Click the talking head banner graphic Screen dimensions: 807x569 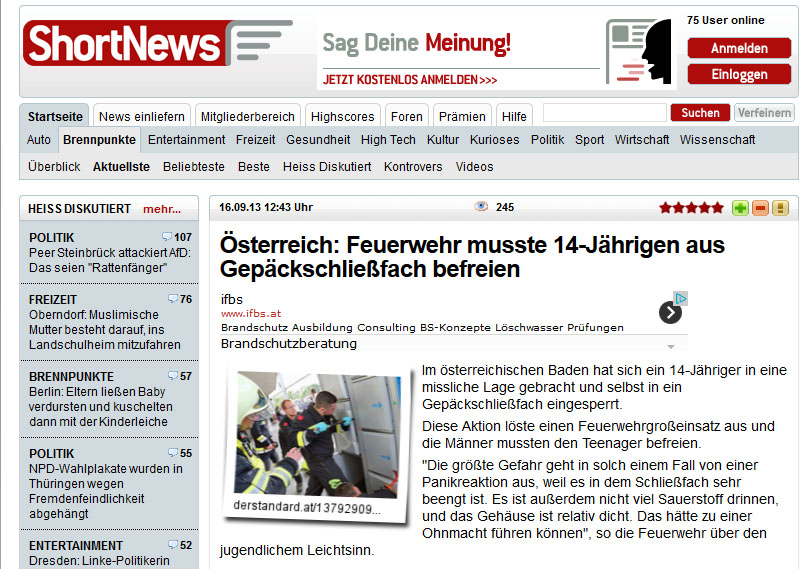click(x=639, y=51)
